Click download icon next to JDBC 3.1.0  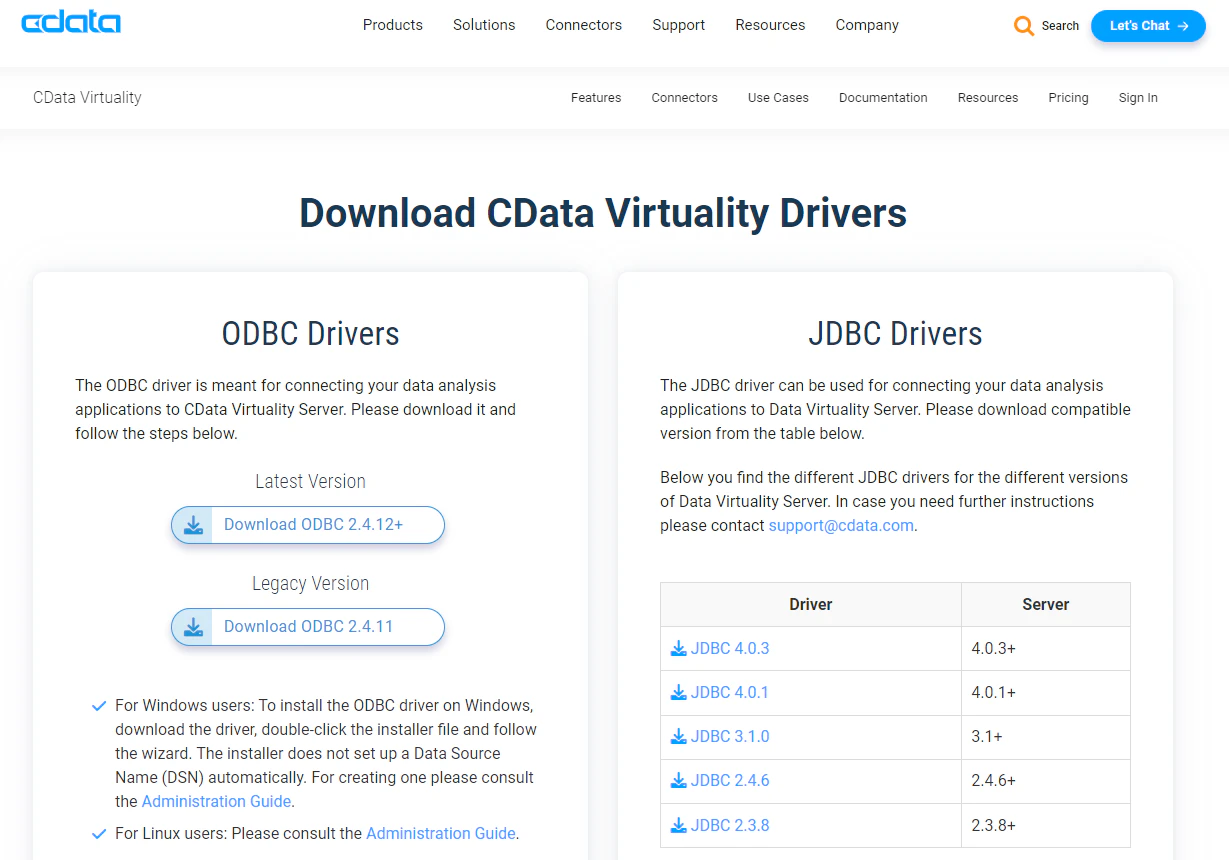[x=679, y=736]
